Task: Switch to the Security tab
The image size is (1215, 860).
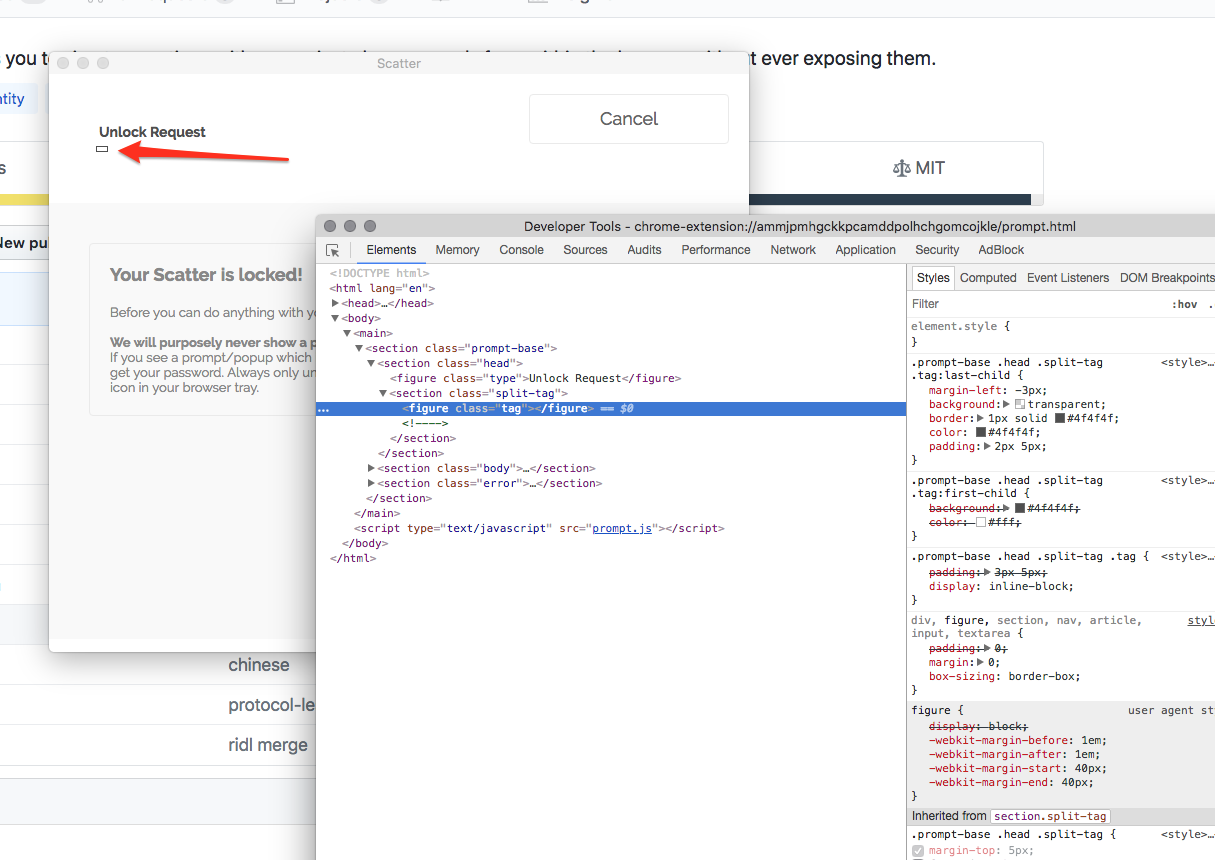Action: [937, 250]
